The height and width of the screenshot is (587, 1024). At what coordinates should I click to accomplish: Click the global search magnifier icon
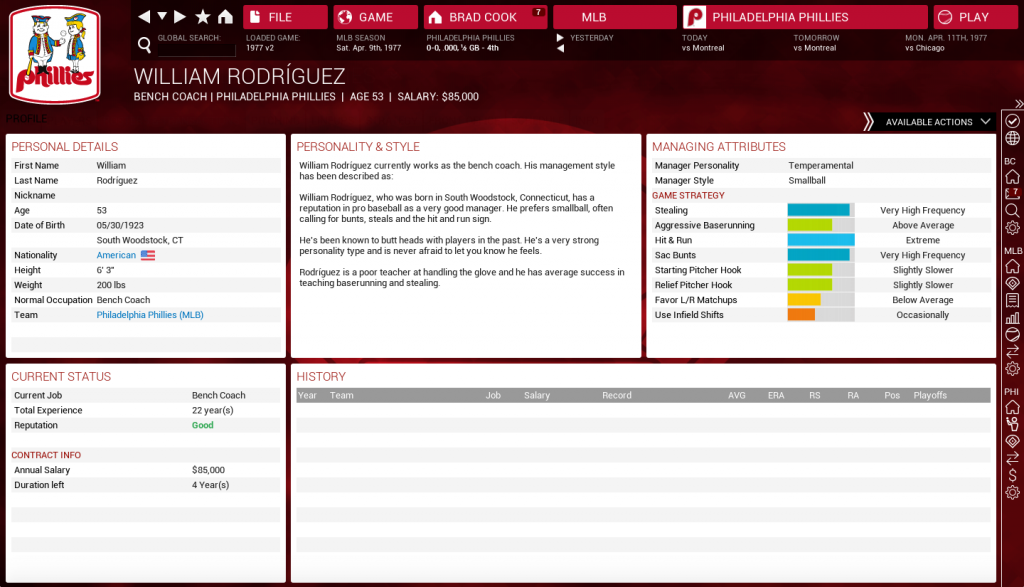pos(144,44)
